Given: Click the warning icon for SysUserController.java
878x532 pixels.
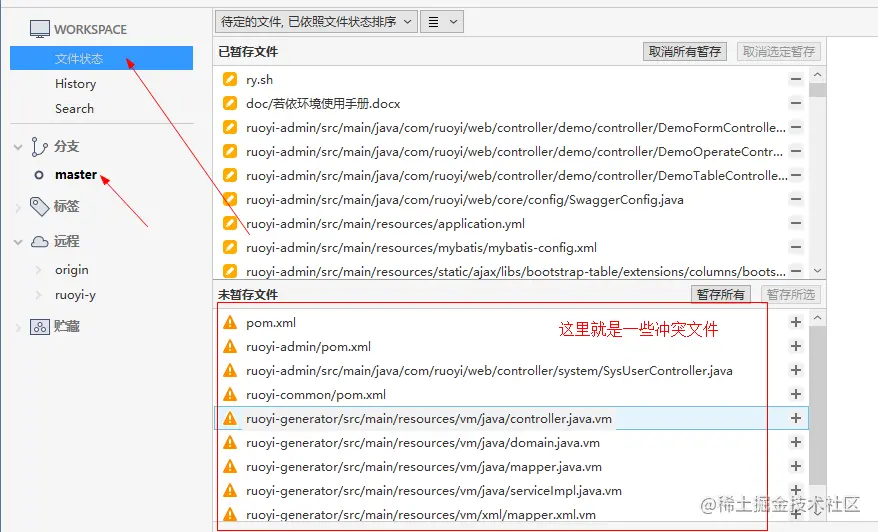Looking at the screenshot, I should tap(230, 370).
